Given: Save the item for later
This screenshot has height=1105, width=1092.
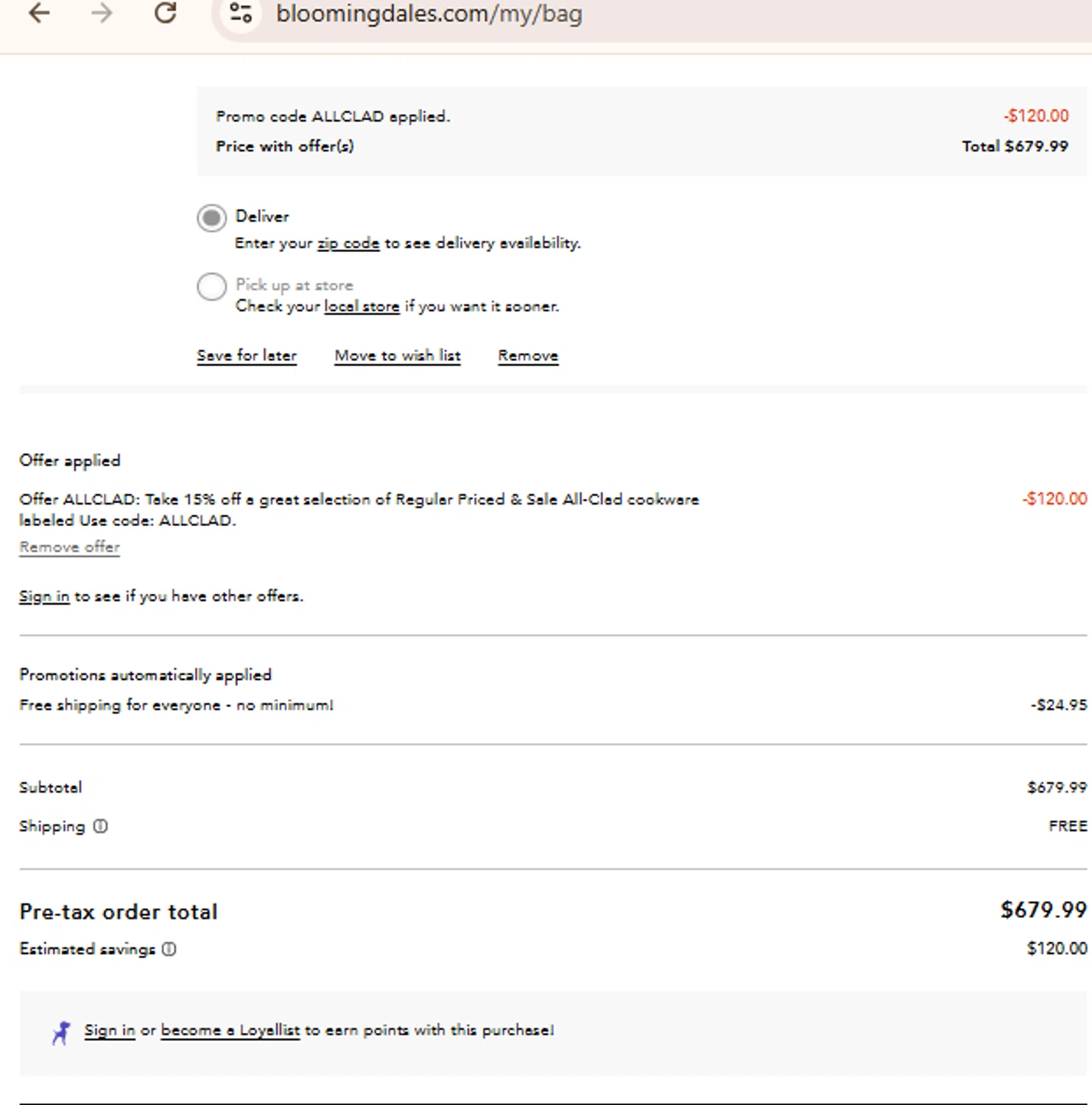Looking at the screenshot, I should pyautogui.click(x=247, y=356).
